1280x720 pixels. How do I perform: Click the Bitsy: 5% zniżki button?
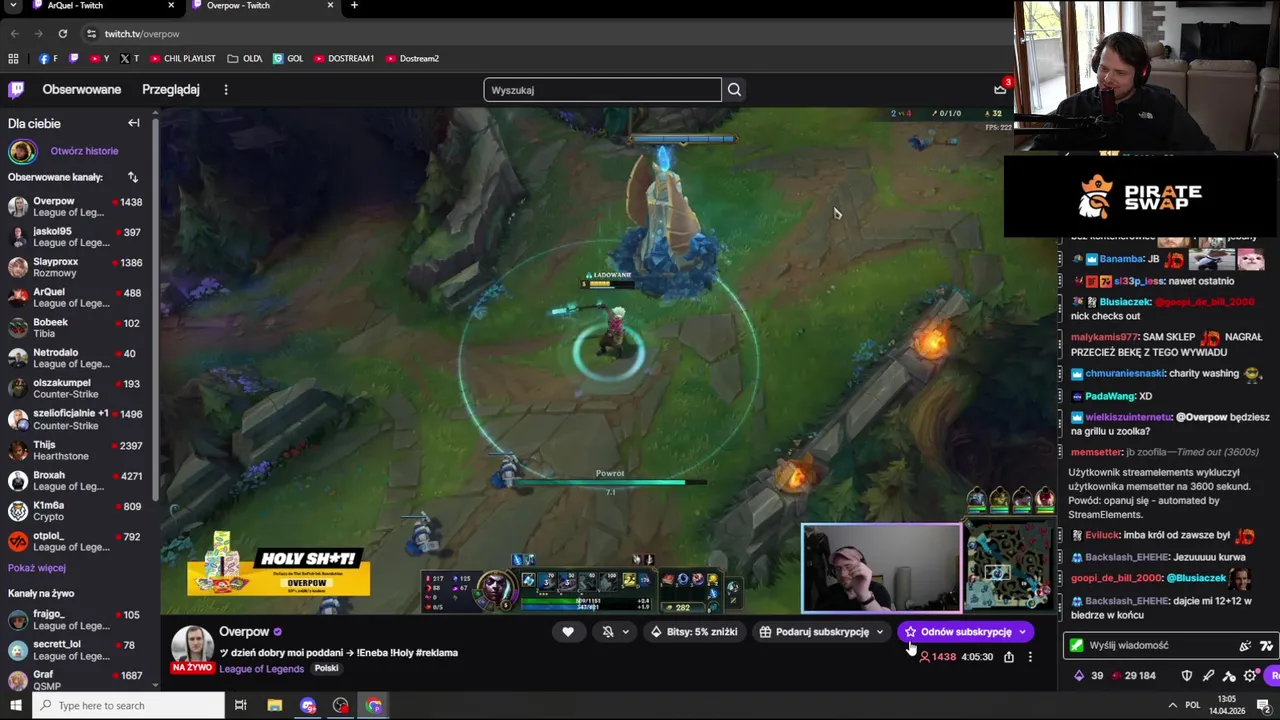(x=694, y=632)
